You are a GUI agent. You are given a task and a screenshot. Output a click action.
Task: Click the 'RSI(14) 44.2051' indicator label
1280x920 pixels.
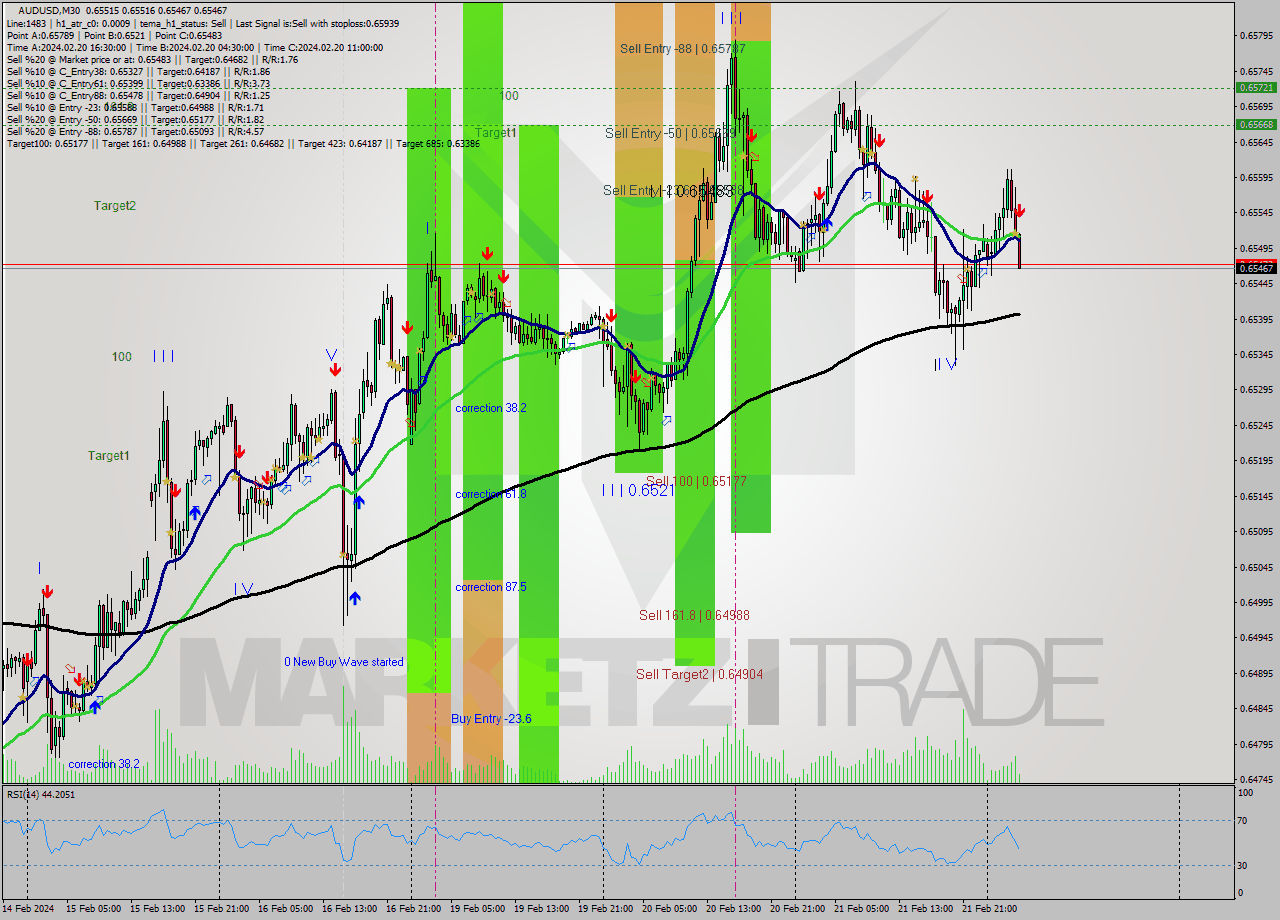41,794
